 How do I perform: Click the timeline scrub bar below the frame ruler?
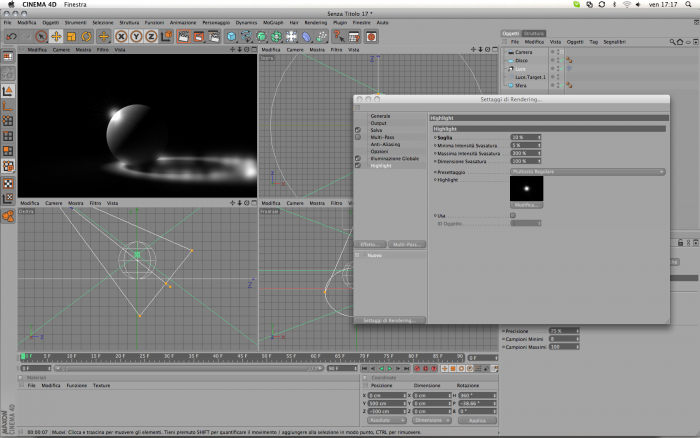188,368
